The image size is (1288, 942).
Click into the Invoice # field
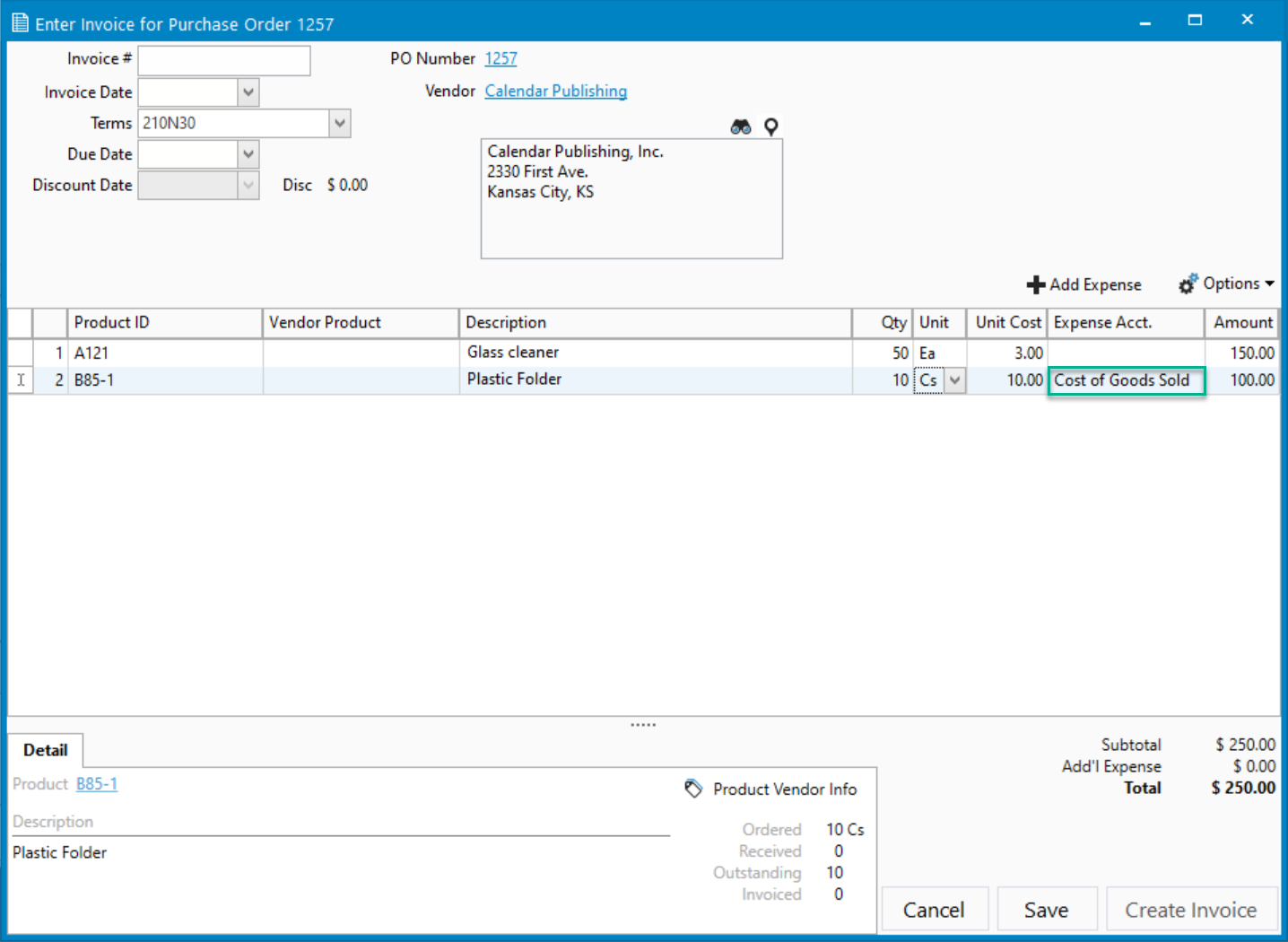224,60
